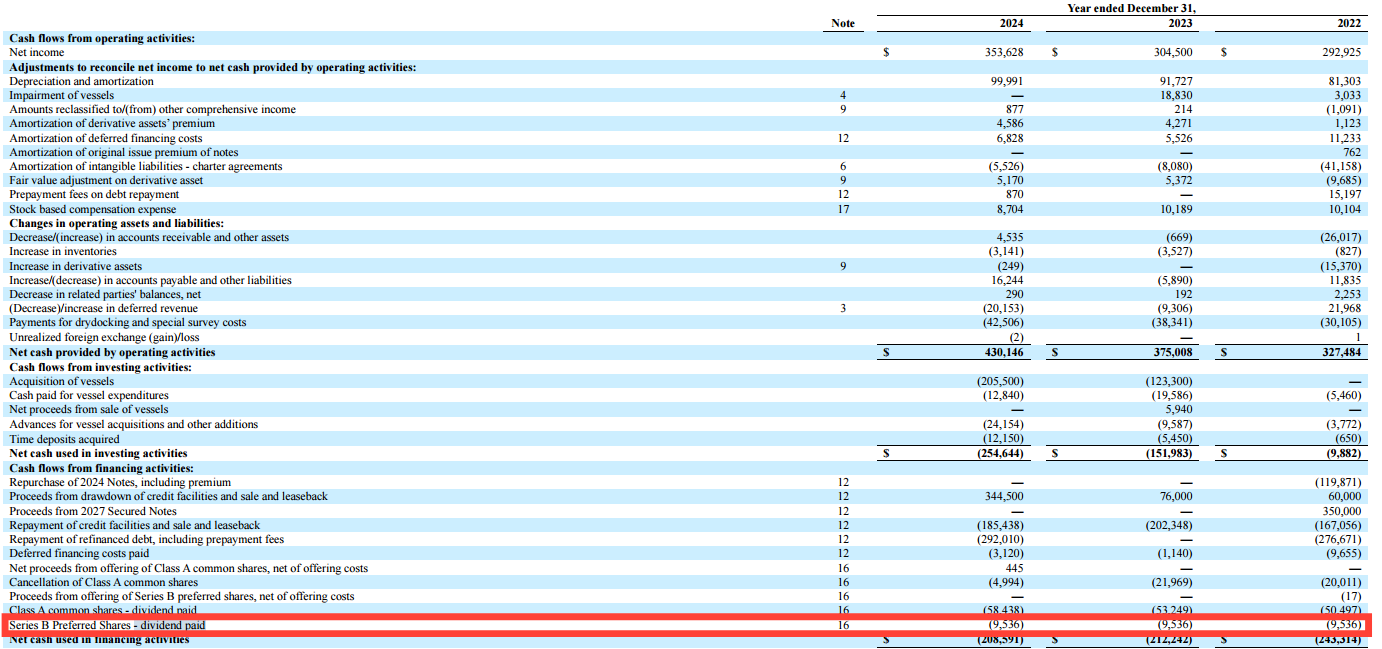1382x649 pixels.
Task: Click Note 16 on Series B dividend row
Action: tap(843, 624)
